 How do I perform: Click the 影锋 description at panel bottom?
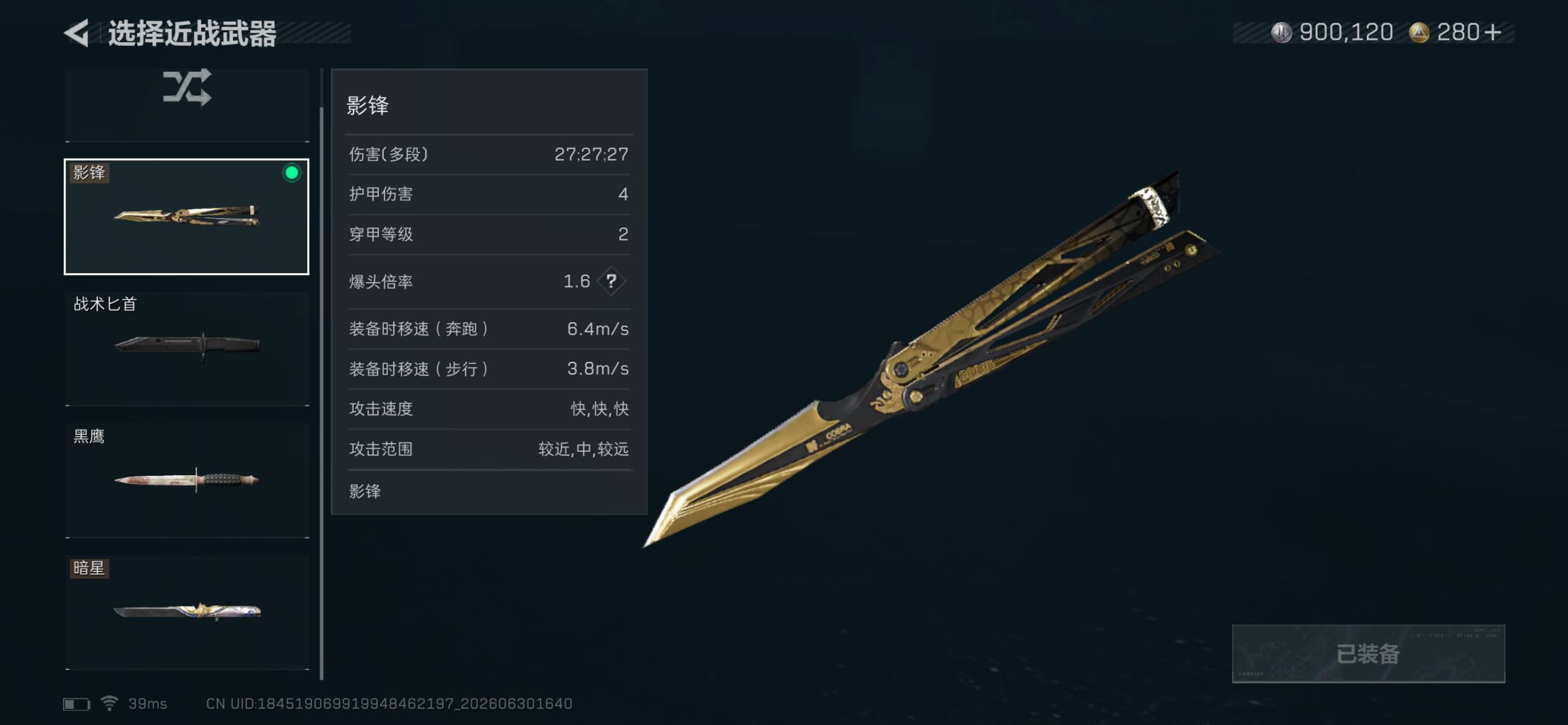pyautogui.click(x=365, y=491)
